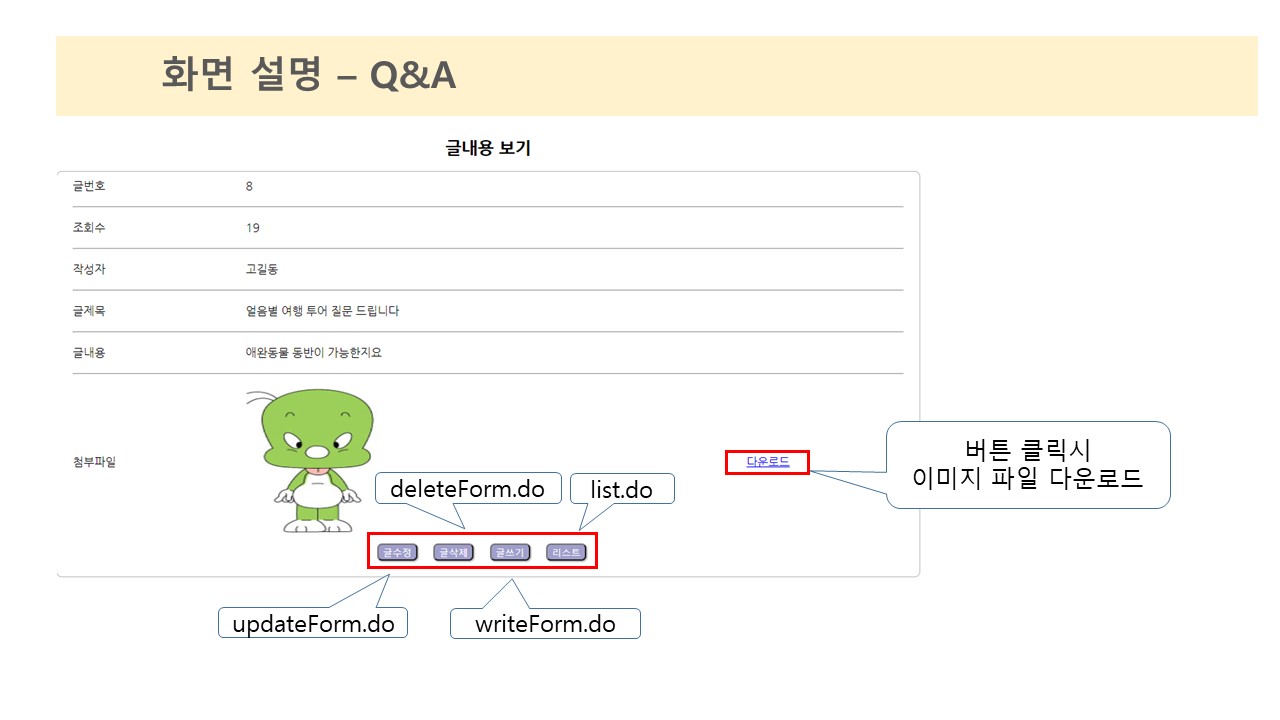
Task: Click the writeForm.do callout label
Action: pos(545,623)
